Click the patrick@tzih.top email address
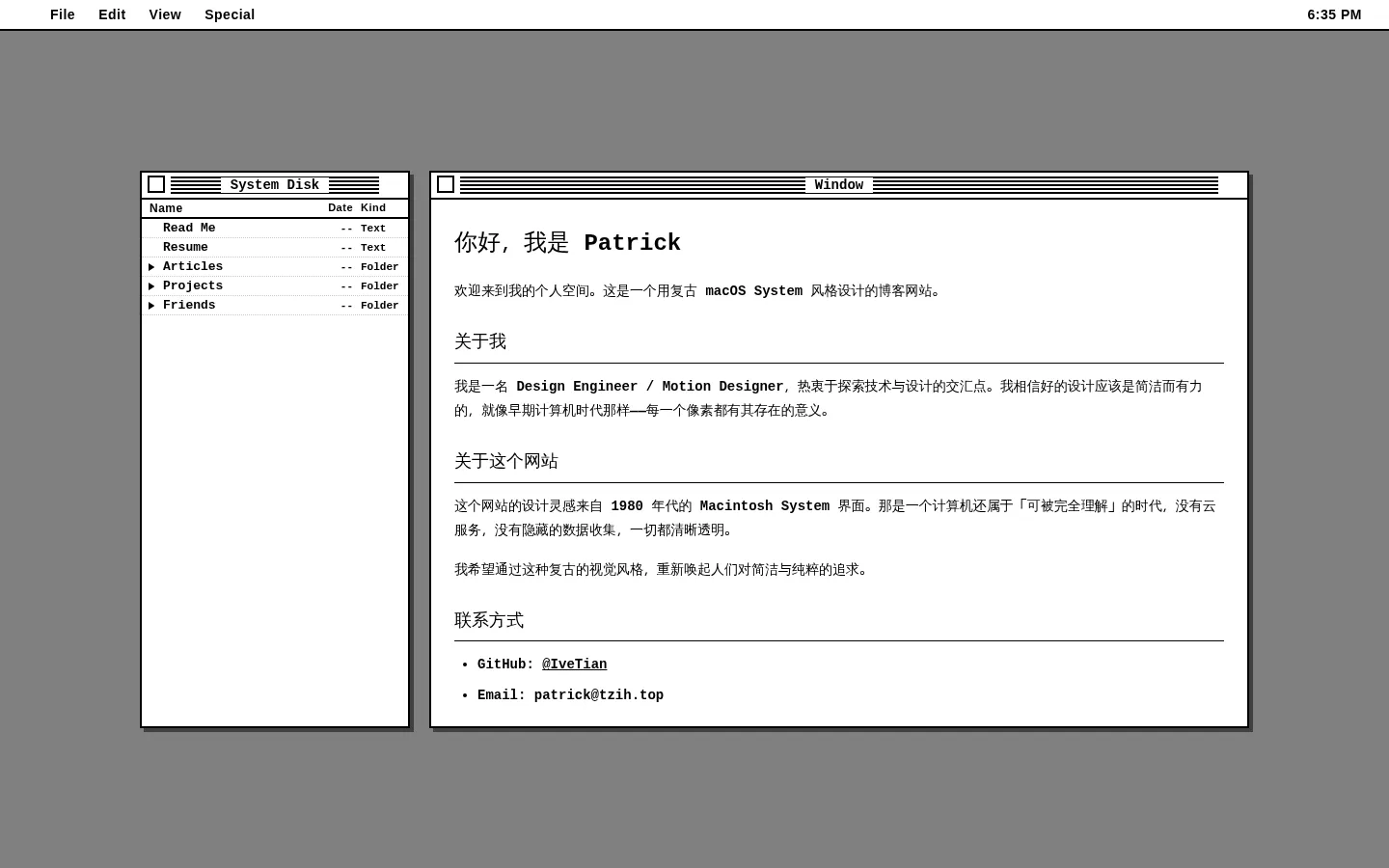 point(599,695)
